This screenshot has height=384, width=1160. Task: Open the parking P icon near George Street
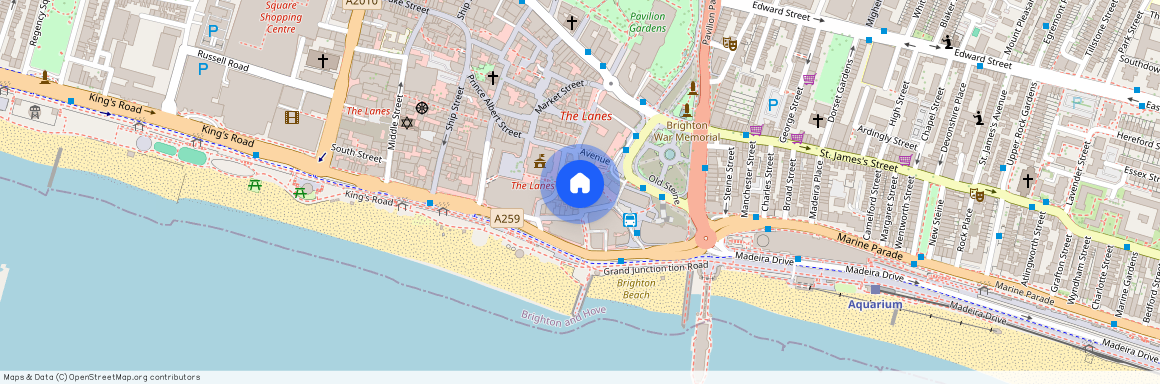click(773, 105)
